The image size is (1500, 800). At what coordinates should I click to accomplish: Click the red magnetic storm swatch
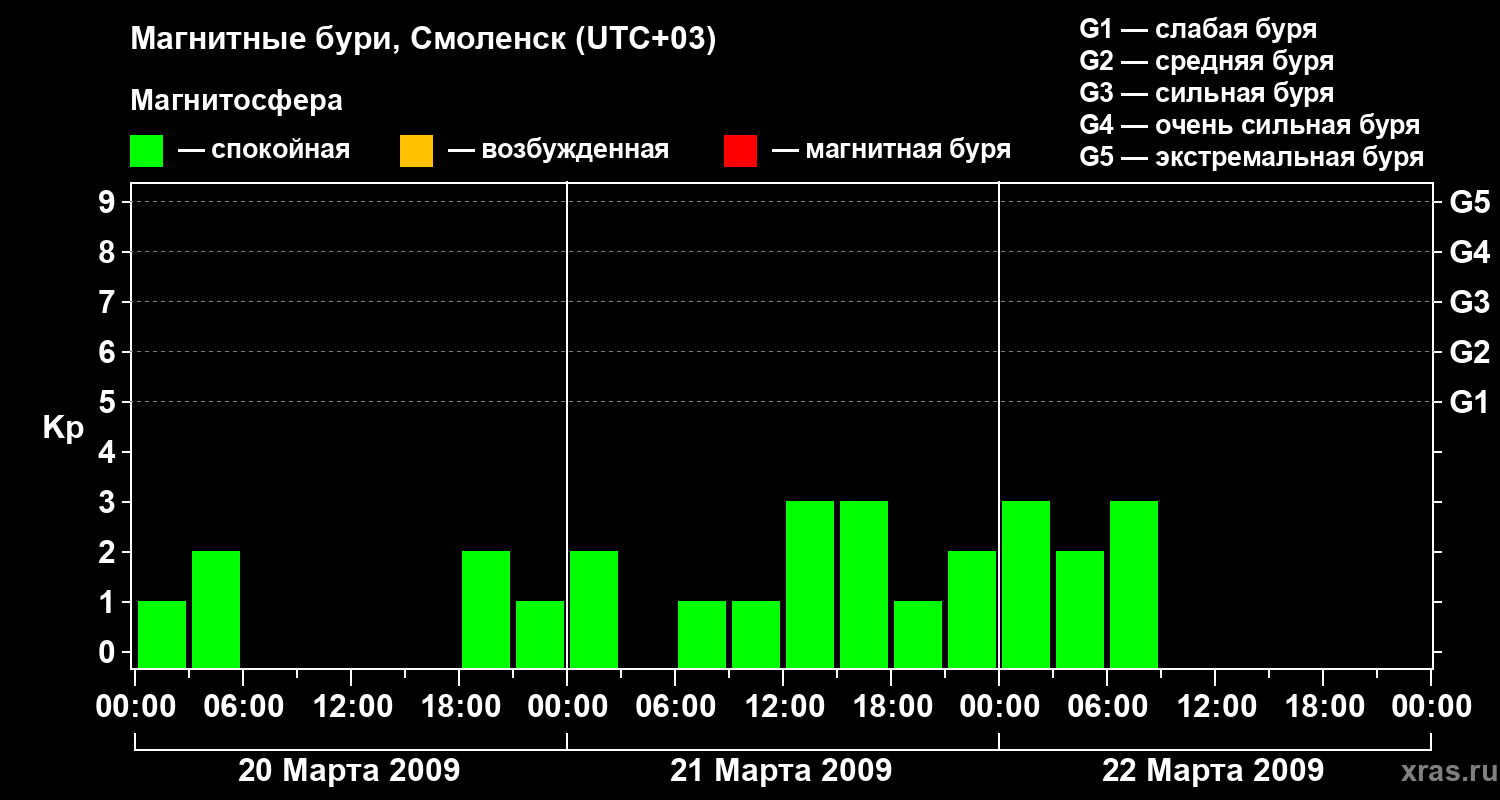[x=740, y=151]
